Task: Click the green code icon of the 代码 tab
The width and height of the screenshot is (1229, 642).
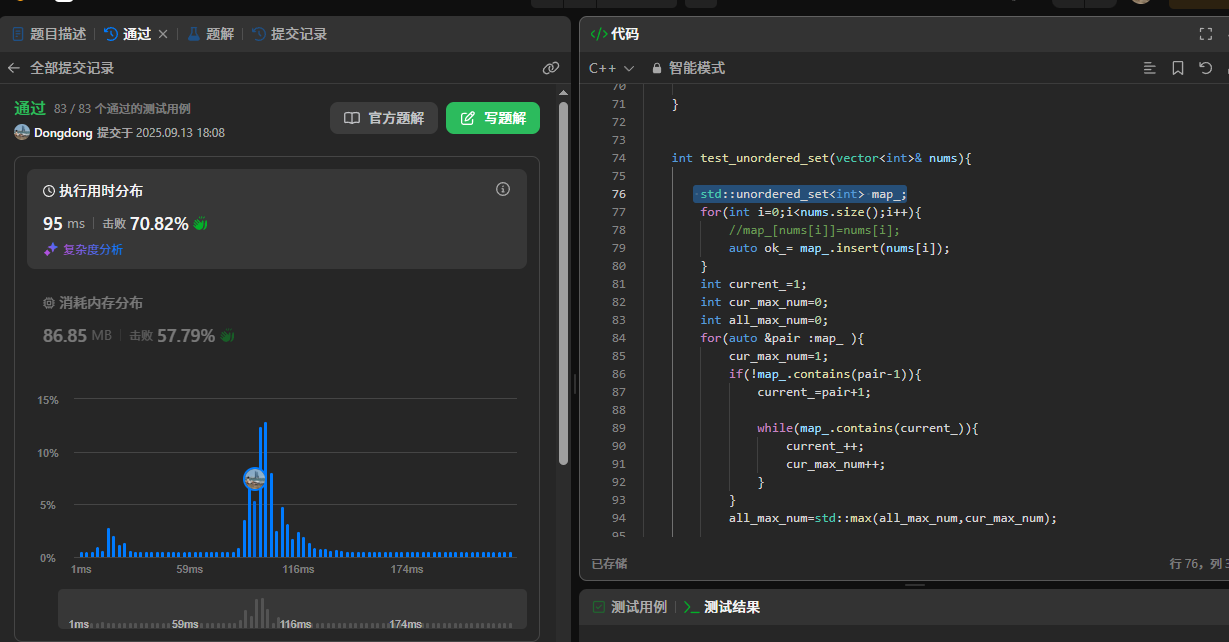Action: click(x=598, y=34)
